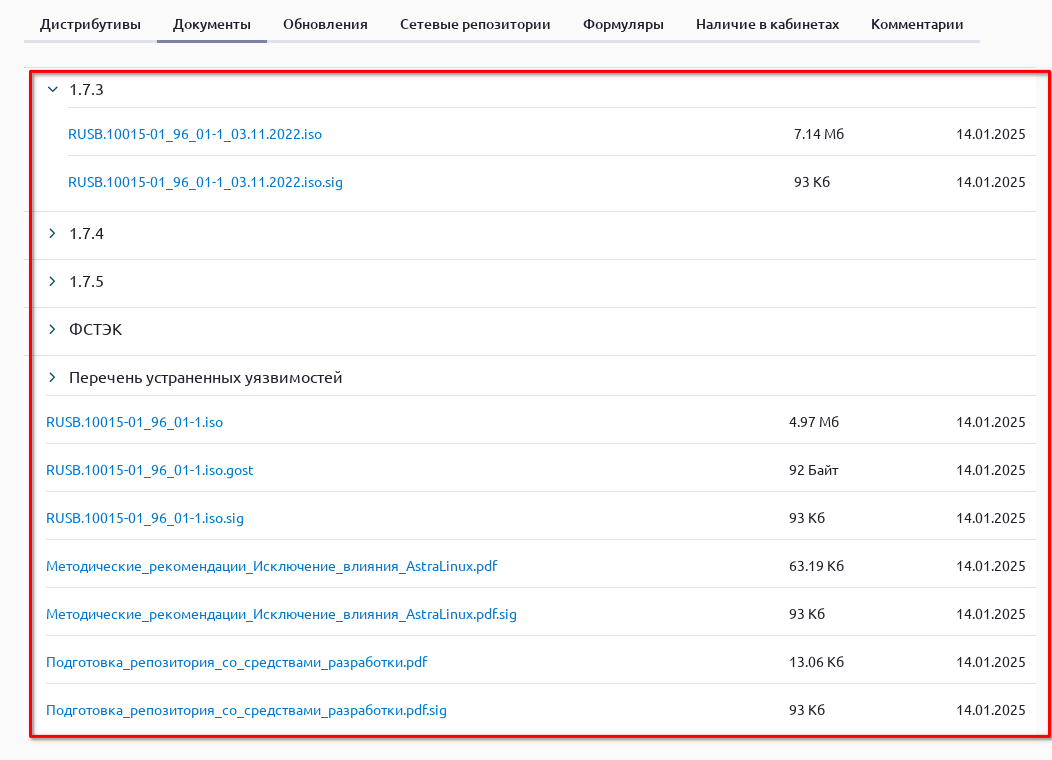Download RUSB.10015-01_96_01-1_03.11.2022.iso file
Image resolution: width=1052 pixels, height=760 pixels.
click(195, 134)
